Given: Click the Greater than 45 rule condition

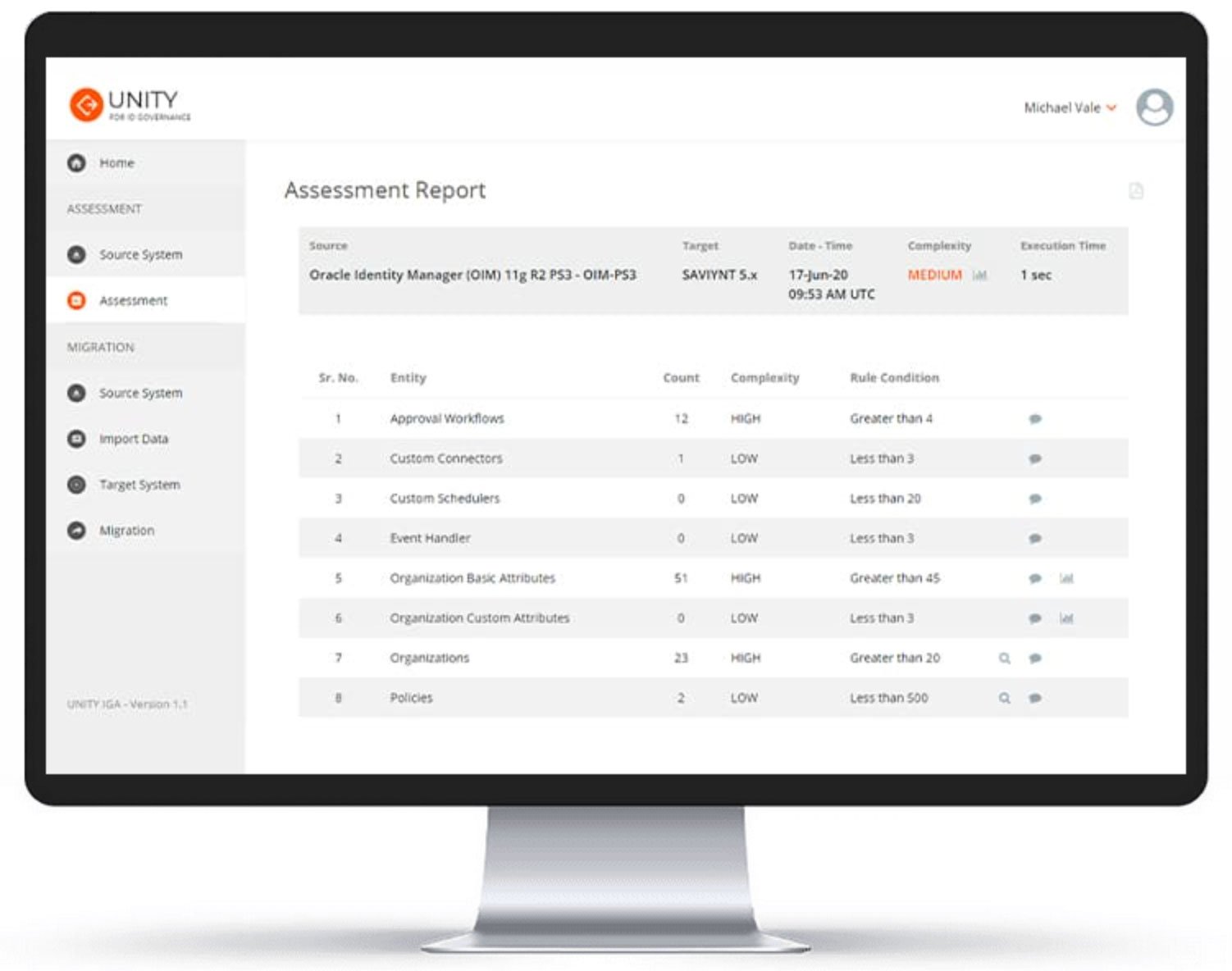Looking at the screenshot, I should pos(894,578).
